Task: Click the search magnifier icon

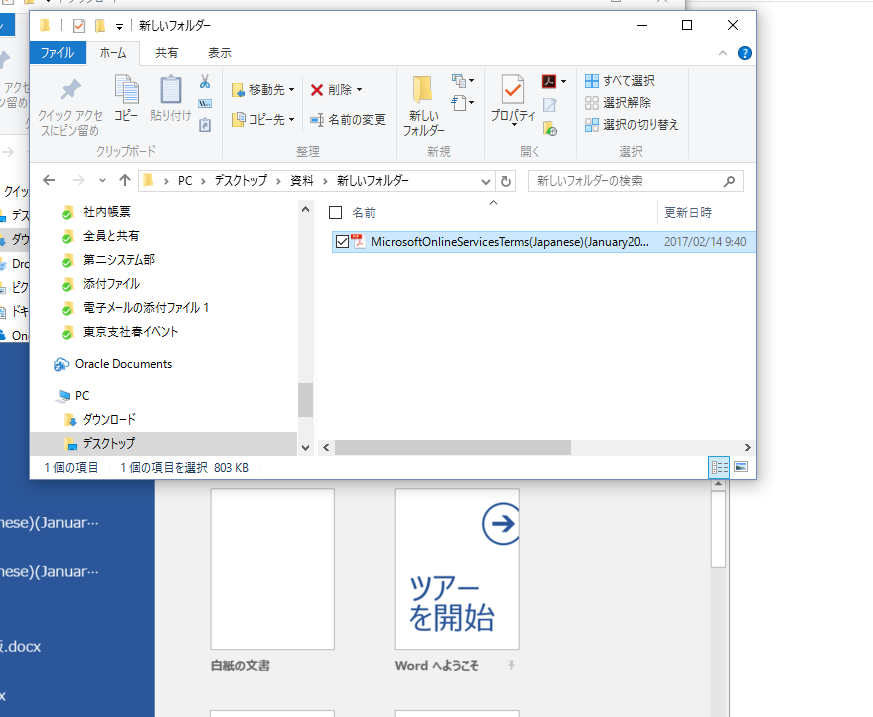Action: pyautogui.click(x=729, y=181)
